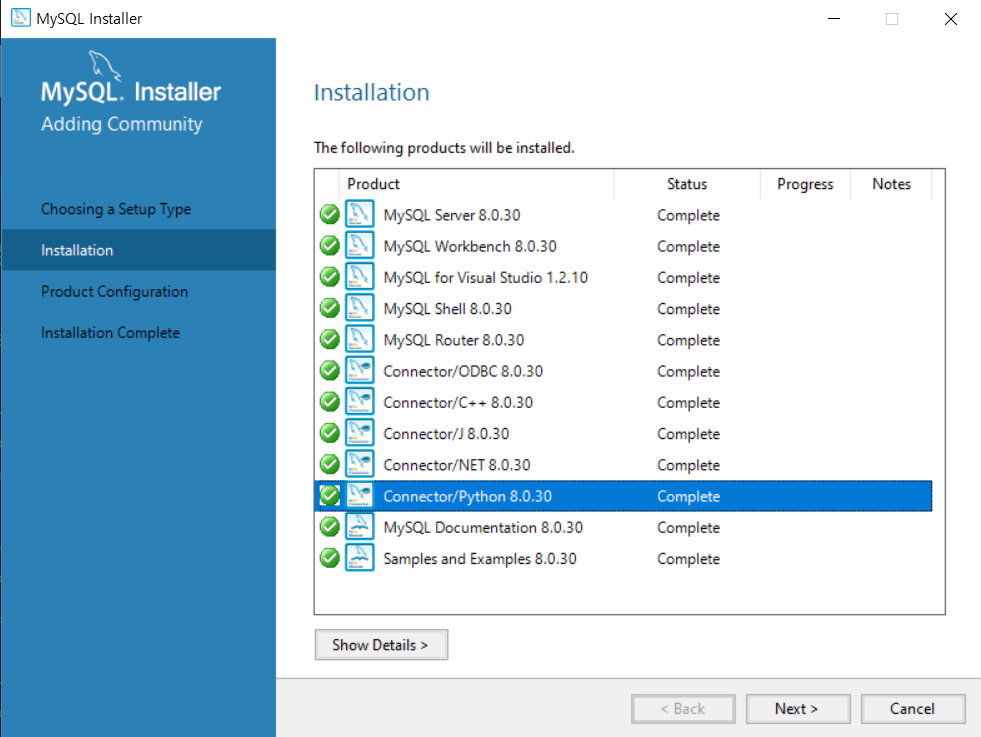Click green checkmark beside MySQL Router
Image resolution: width=981 pixels, height=737 pixels.
coord(330,340)
